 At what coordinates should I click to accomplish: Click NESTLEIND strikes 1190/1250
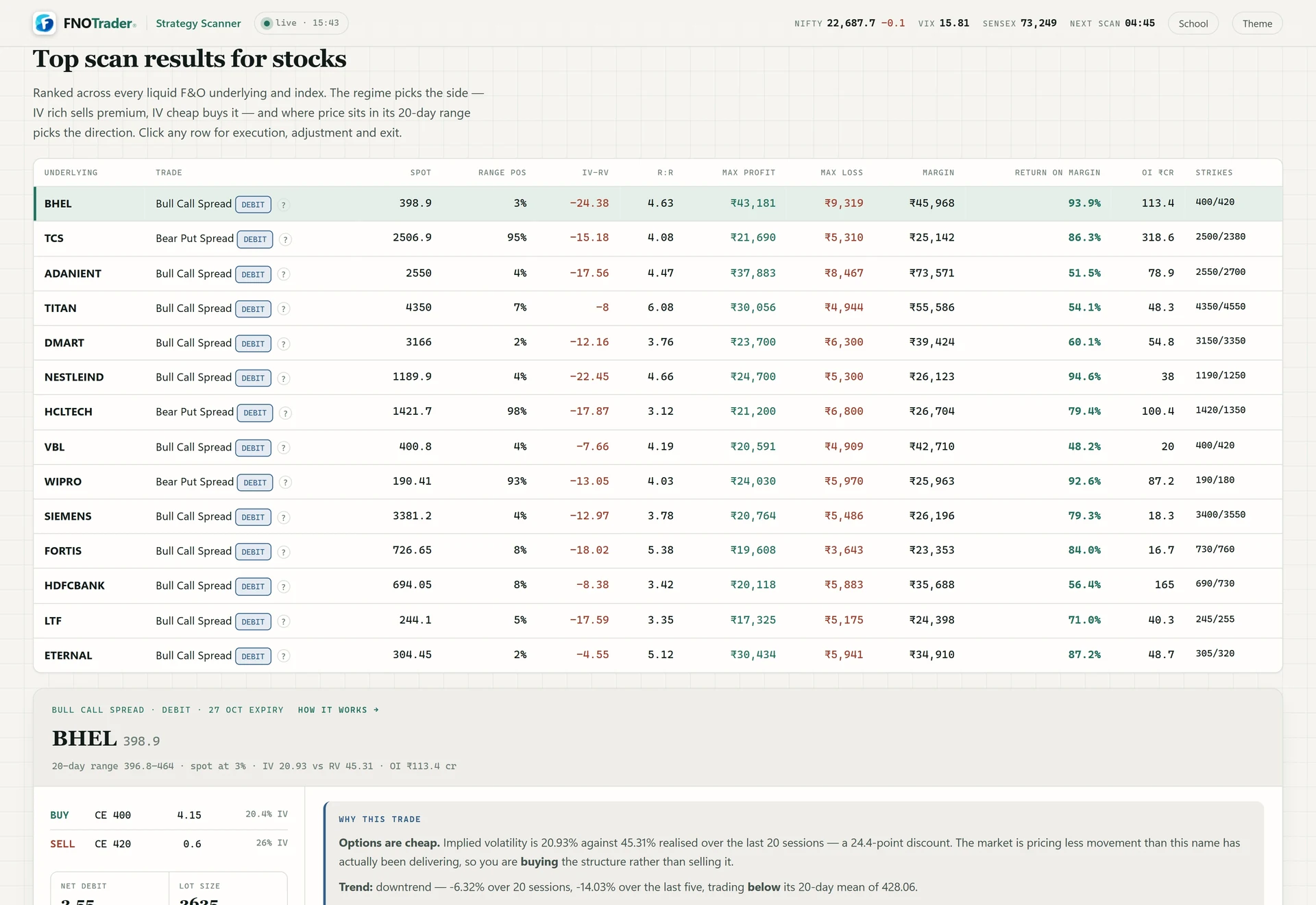pos(1220,376)
